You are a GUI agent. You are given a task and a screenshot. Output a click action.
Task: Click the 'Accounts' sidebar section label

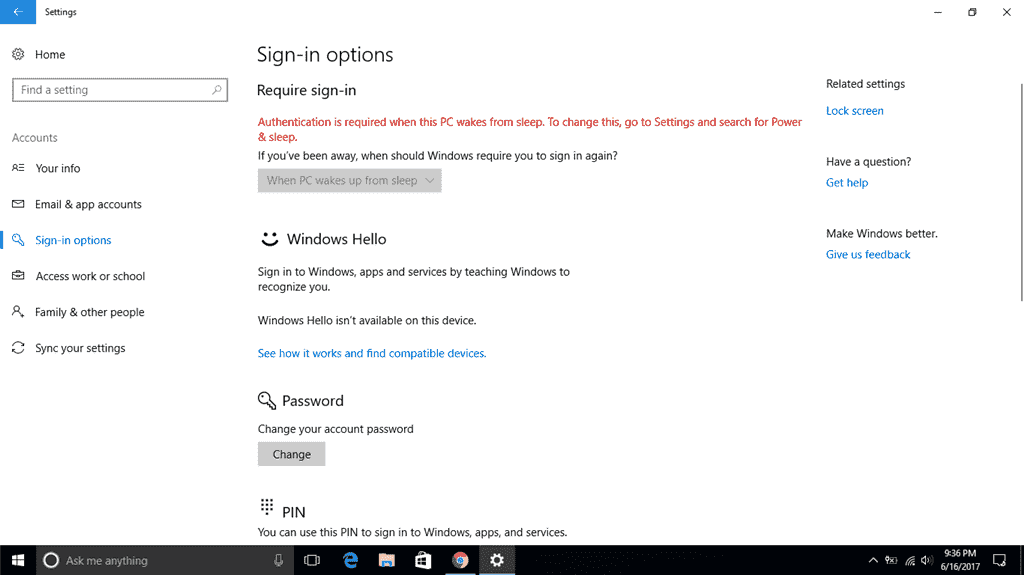tap(35, 137)
